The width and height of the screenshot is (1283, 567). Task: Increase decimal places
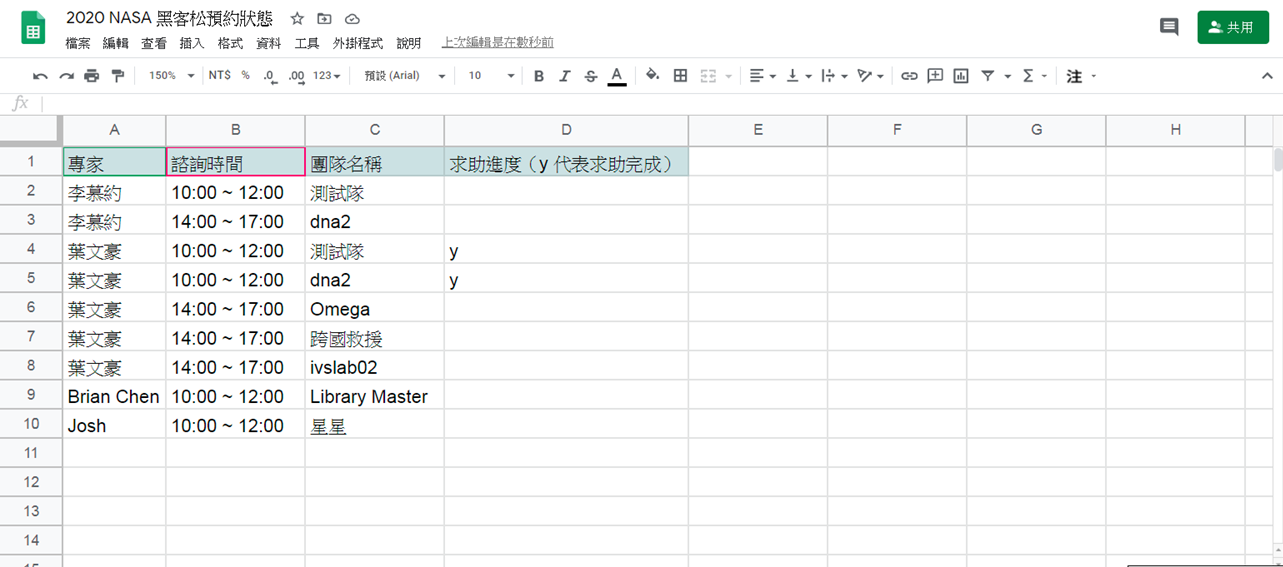[296, 76]
